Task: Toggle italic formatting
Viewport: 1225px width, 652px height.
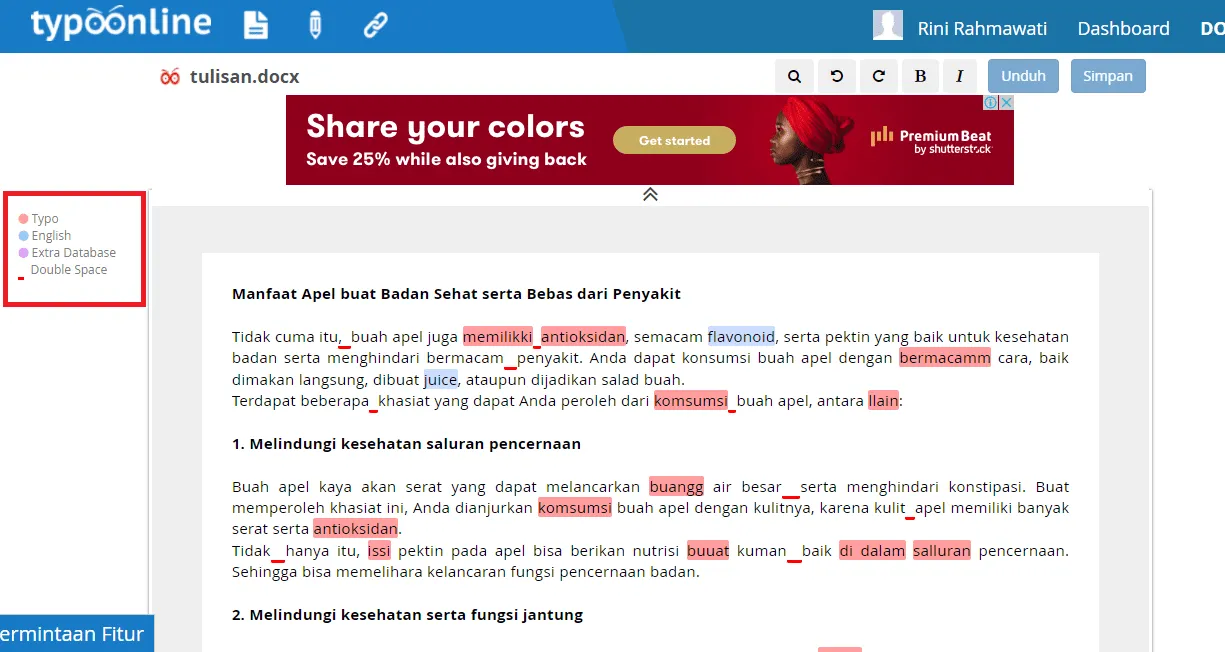Action: [x=959, y=76]
